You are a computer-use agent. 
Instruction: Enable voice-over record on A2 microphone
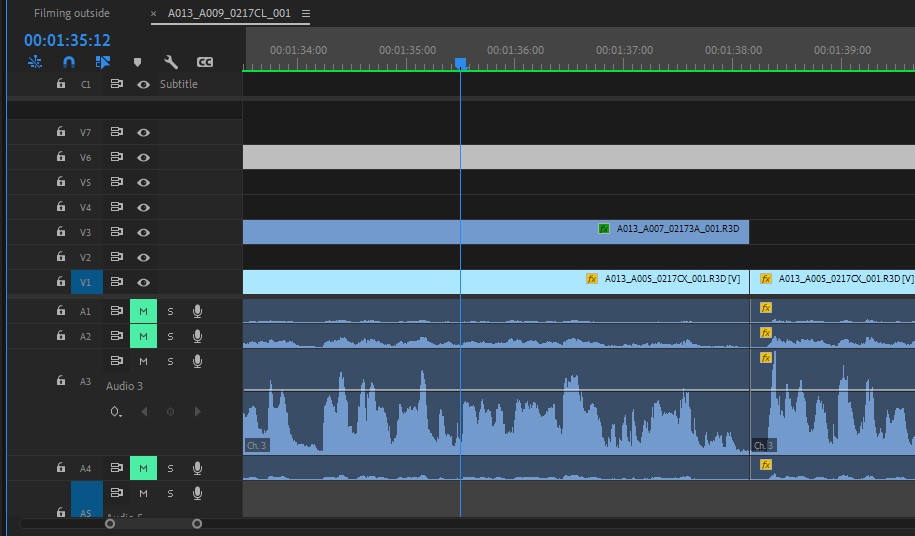(198, 337)
